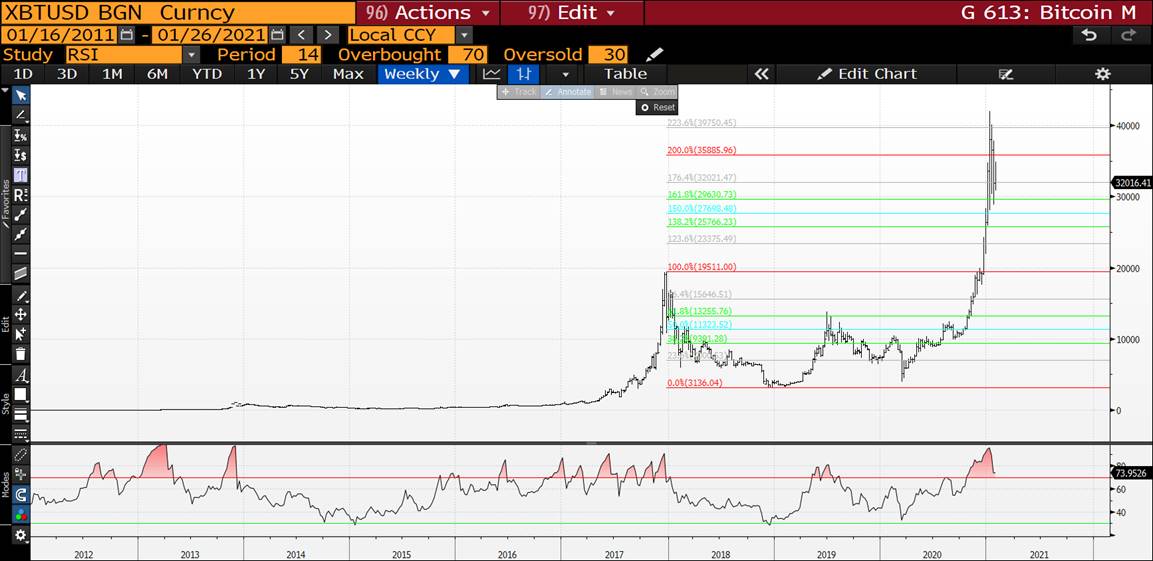Click the undo arrow at top right
The width and height of the screenshot is (1153, 561).
pyautogui.click(x=1090, y=35)
